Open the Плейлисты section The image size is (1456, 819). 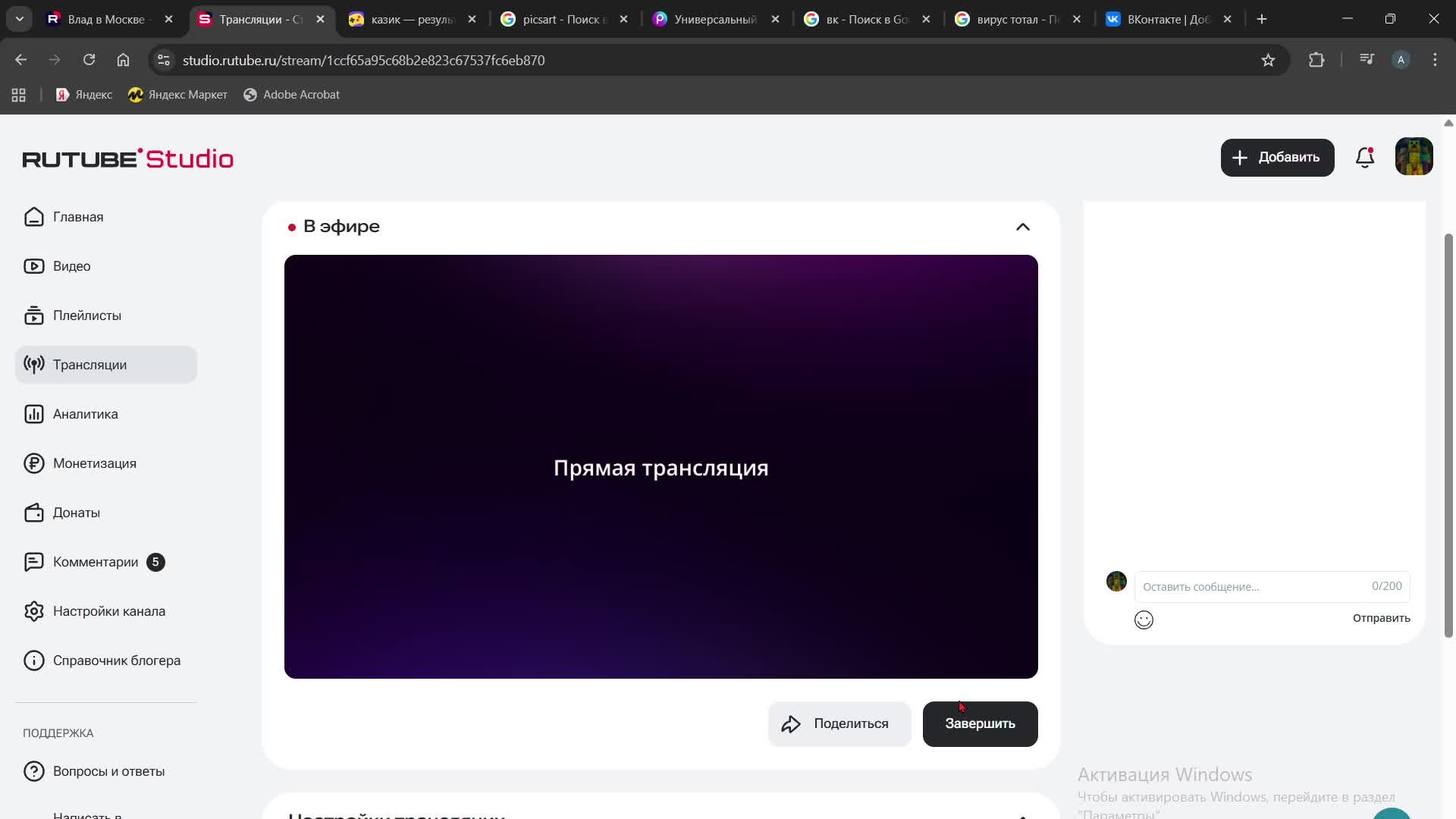click(x=87, y=315)
